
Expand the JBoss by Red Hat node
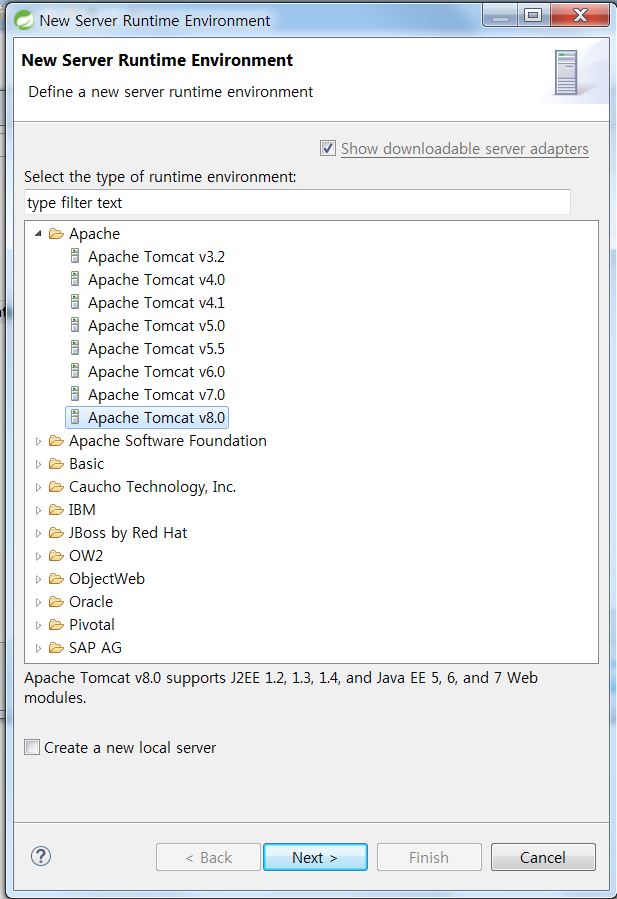point(38,533)
